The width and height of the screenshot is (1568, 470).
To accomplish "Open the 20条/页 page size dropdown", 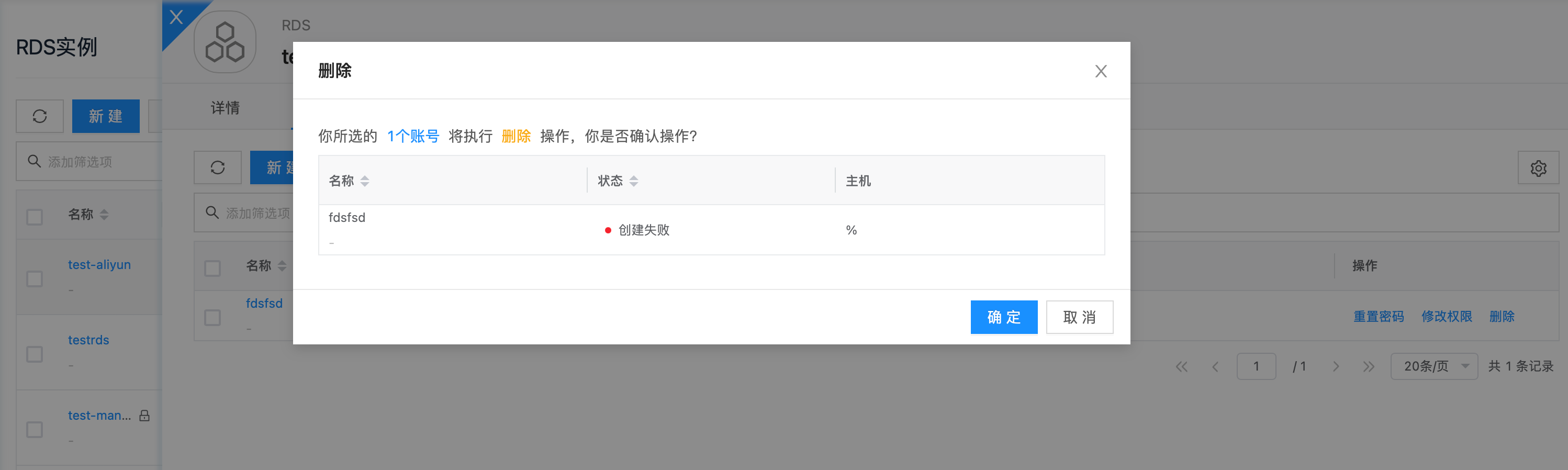I will click(1433, 366).
